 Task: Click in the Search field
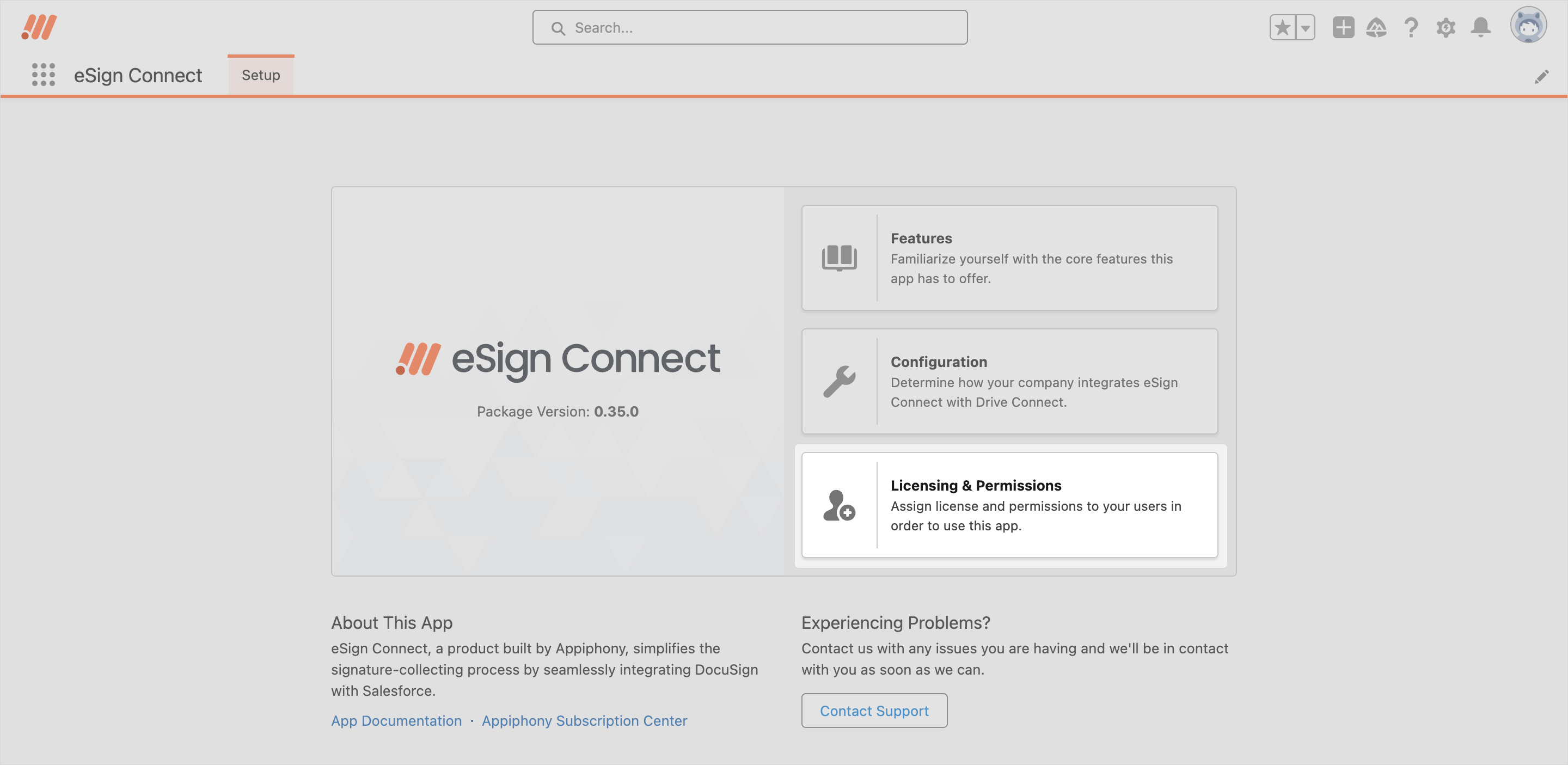[x=750, y=27]
